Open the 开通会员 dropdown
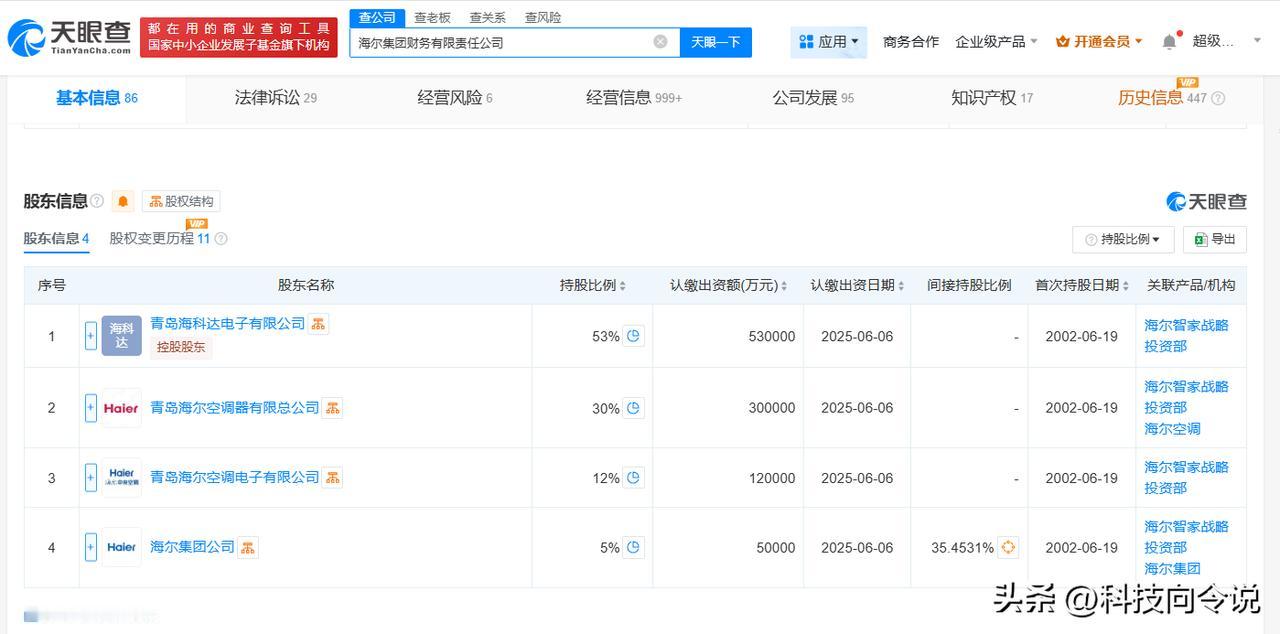 [1100, 42]
